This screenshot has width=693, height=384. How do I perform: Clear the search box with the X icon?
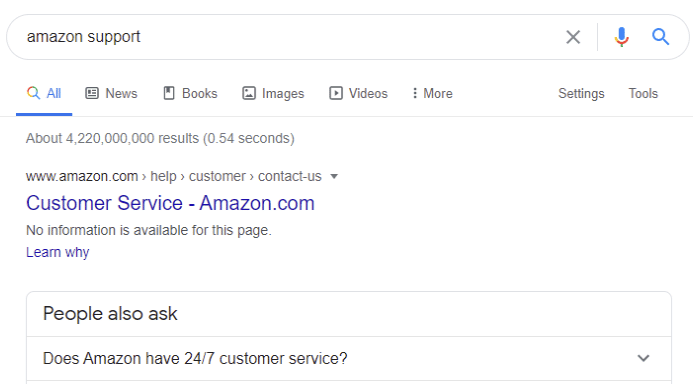pyautogui.click(x=573, y=37)
